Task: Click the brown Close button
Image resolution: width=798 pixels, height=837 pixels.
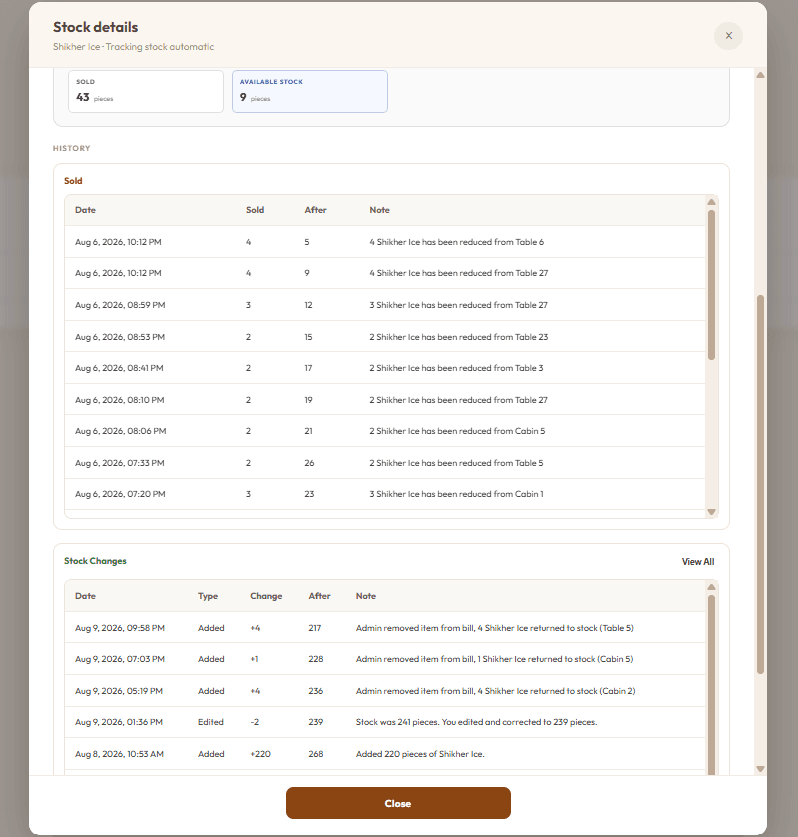Action: tap(398, 803)
